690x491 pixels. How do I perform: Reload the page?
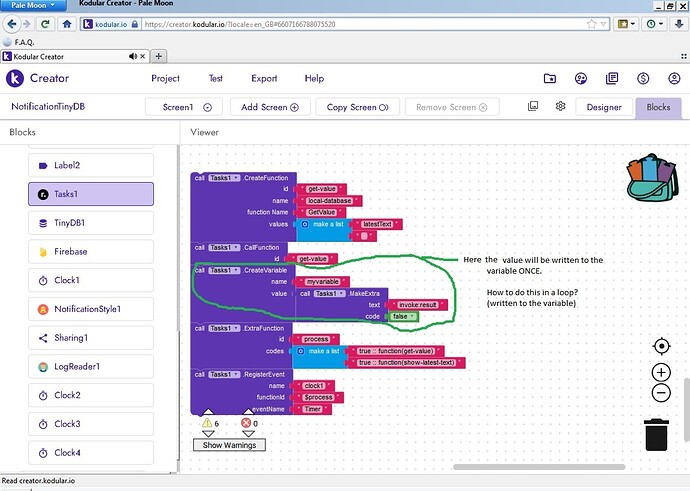point(45,24)
